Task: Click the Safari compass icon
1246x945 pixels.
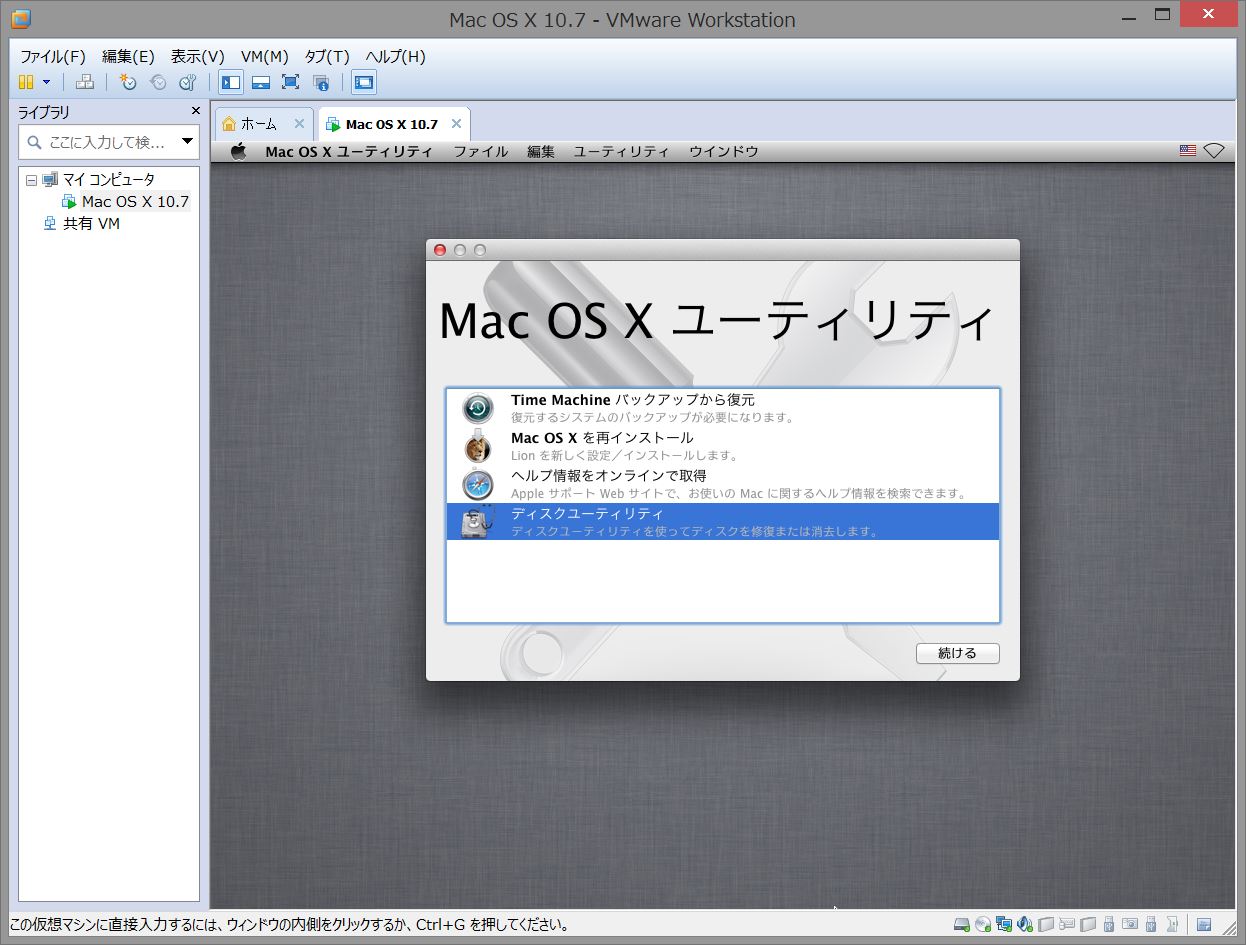Action: [x=478, y=485]
